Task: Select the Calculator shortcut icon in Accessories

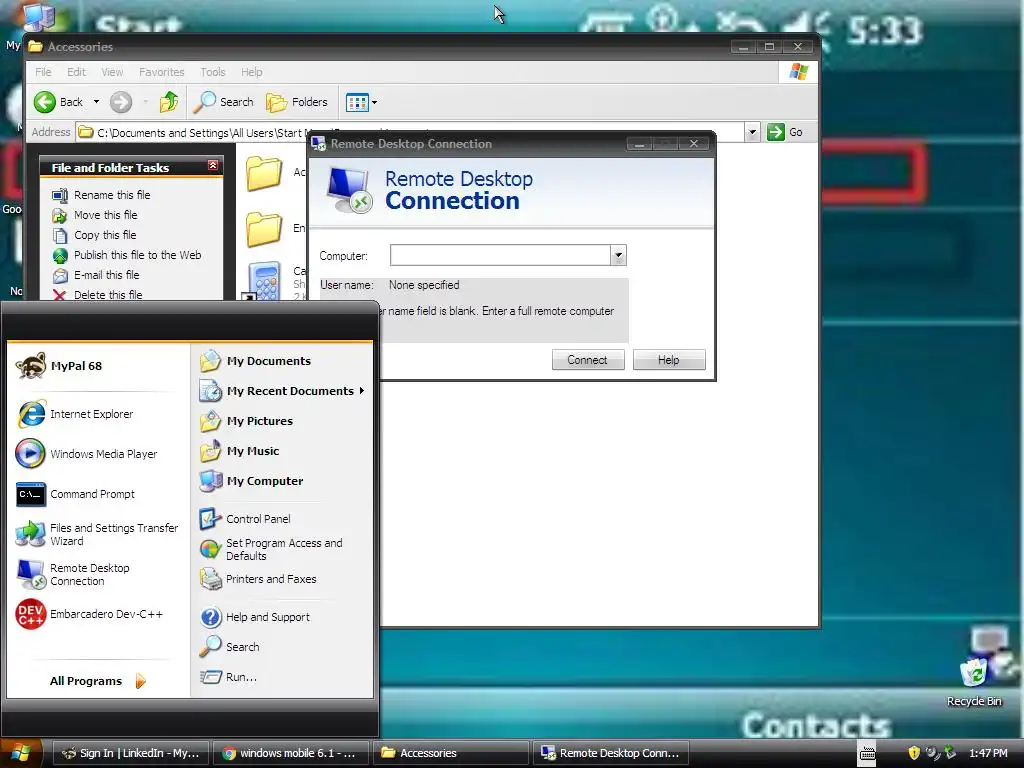Action: coord(264,281)
